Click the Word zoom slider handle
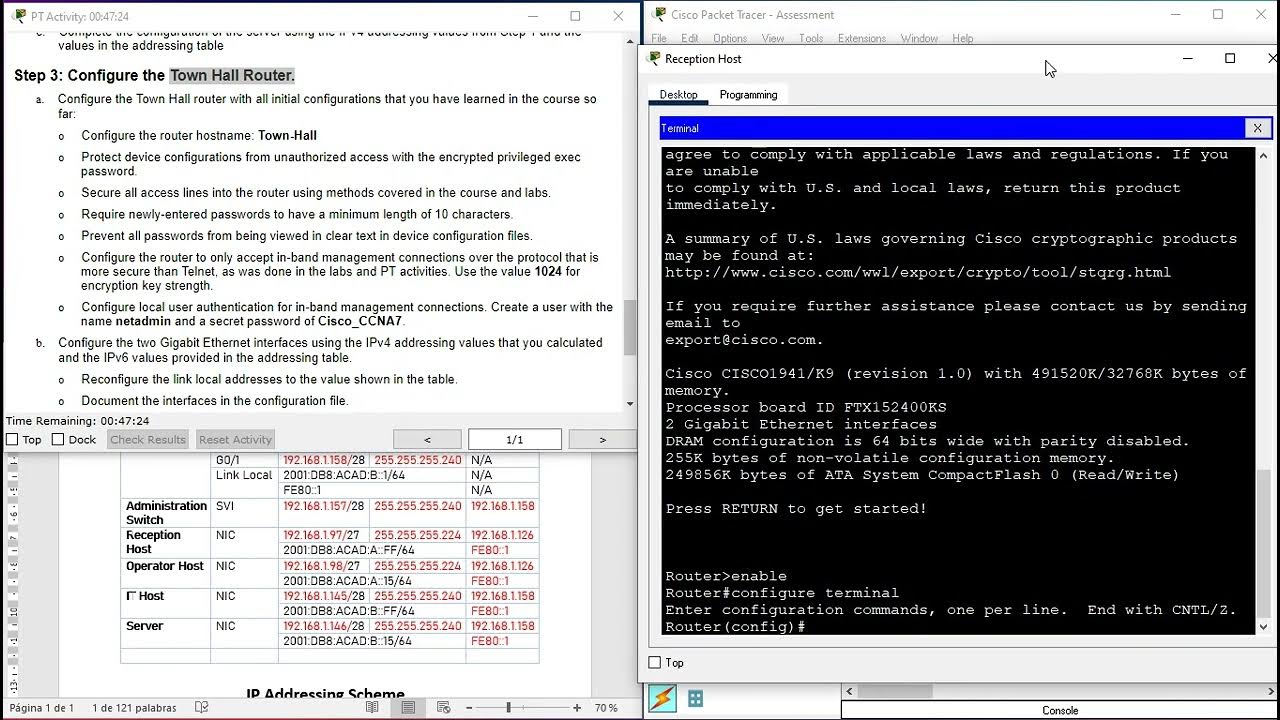The image size is (1280, 720). (508, 707)
